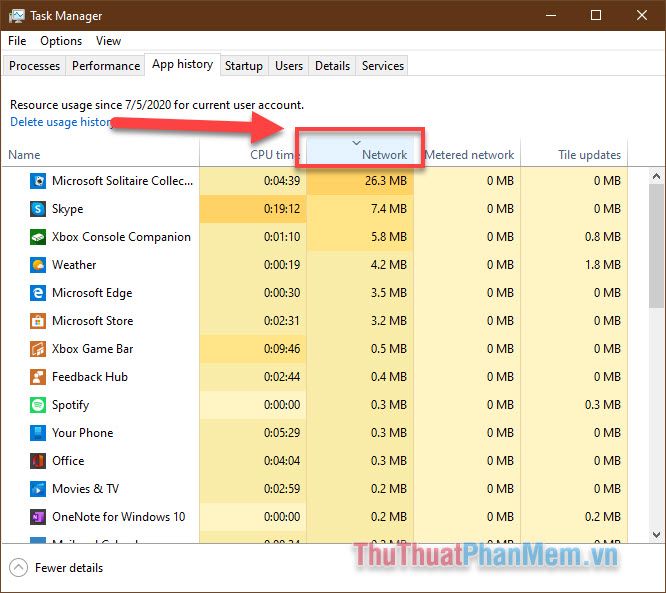
Task: Click the Xbox Game Bar icon
Action: point(38,349)
